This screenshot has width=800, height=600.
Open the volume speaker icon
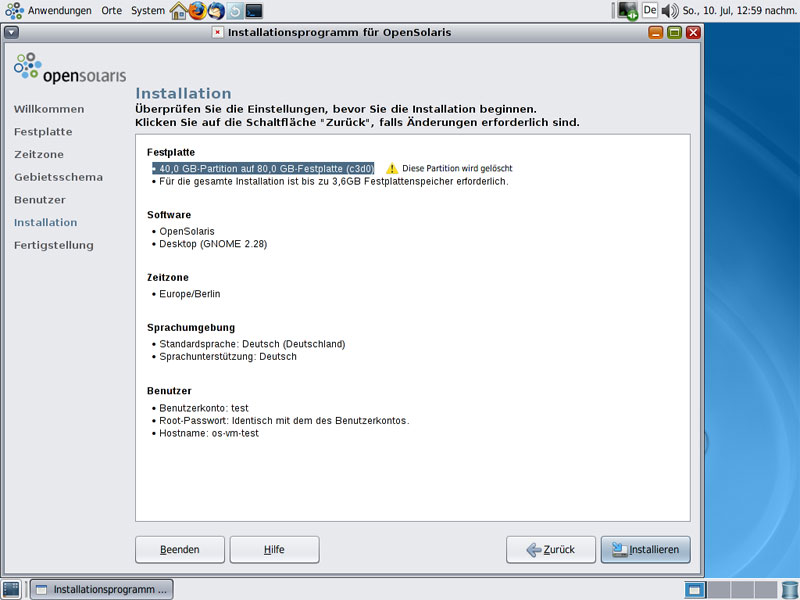pos(669,11)
